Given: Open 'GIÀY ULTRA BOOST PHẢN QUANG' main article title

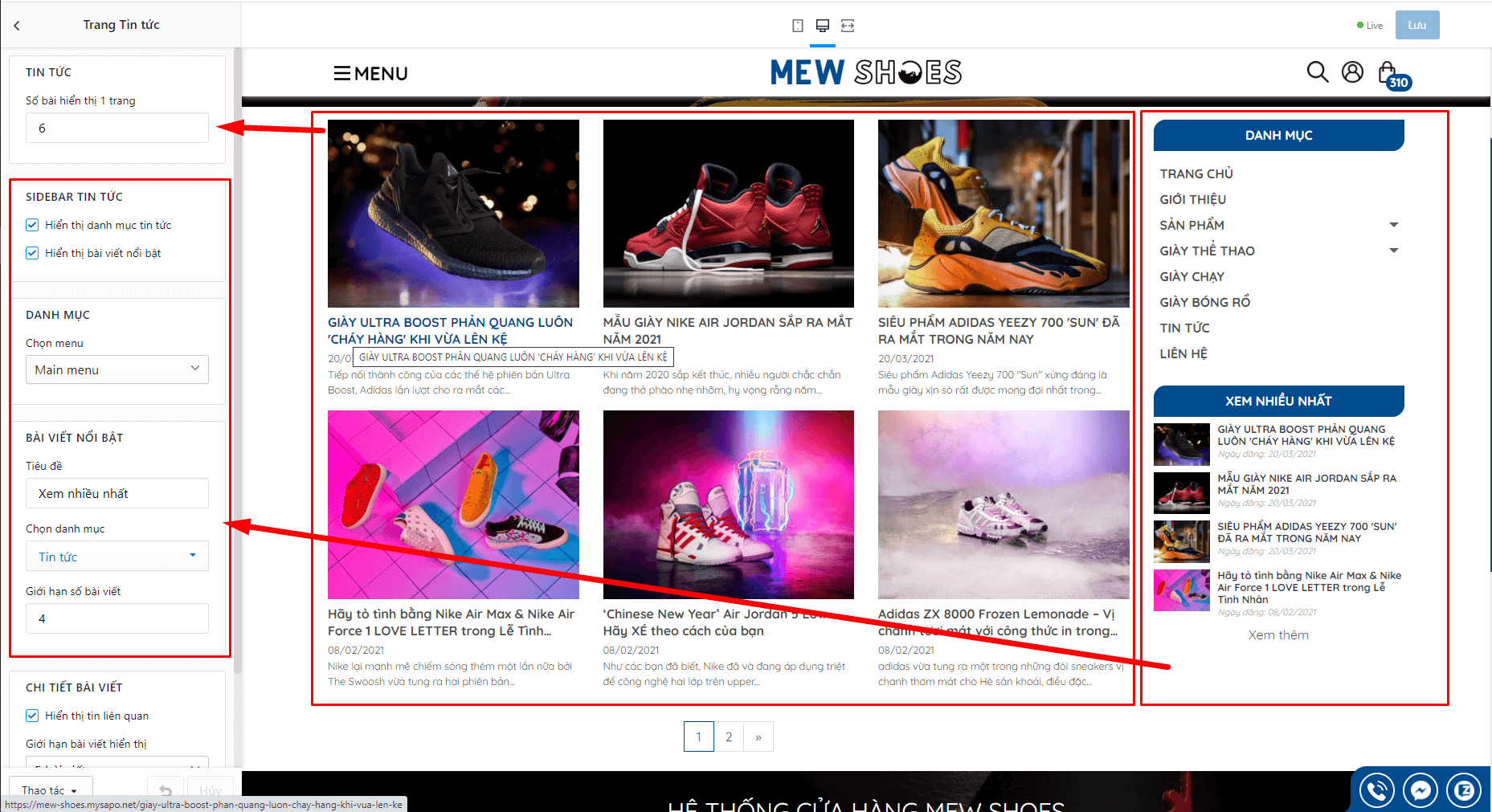Looking at the screenshot, I should [451, 331].
